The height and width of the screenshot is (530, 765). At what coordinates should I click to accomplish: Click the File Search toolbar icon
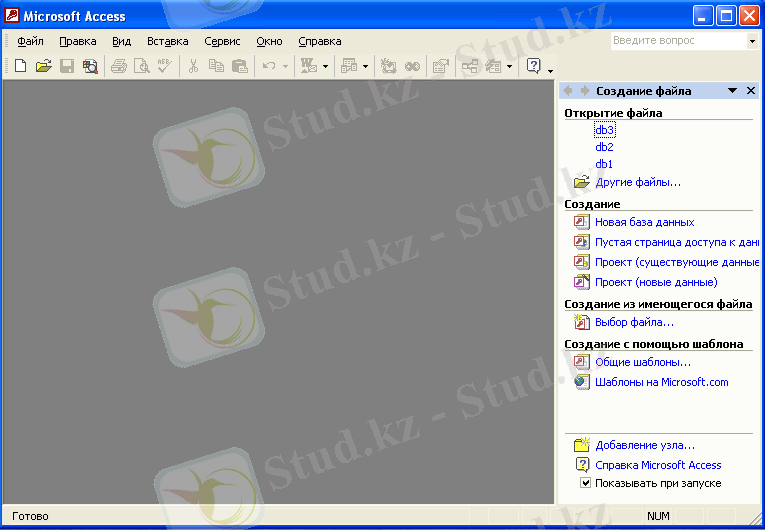(x=91, y=66)
